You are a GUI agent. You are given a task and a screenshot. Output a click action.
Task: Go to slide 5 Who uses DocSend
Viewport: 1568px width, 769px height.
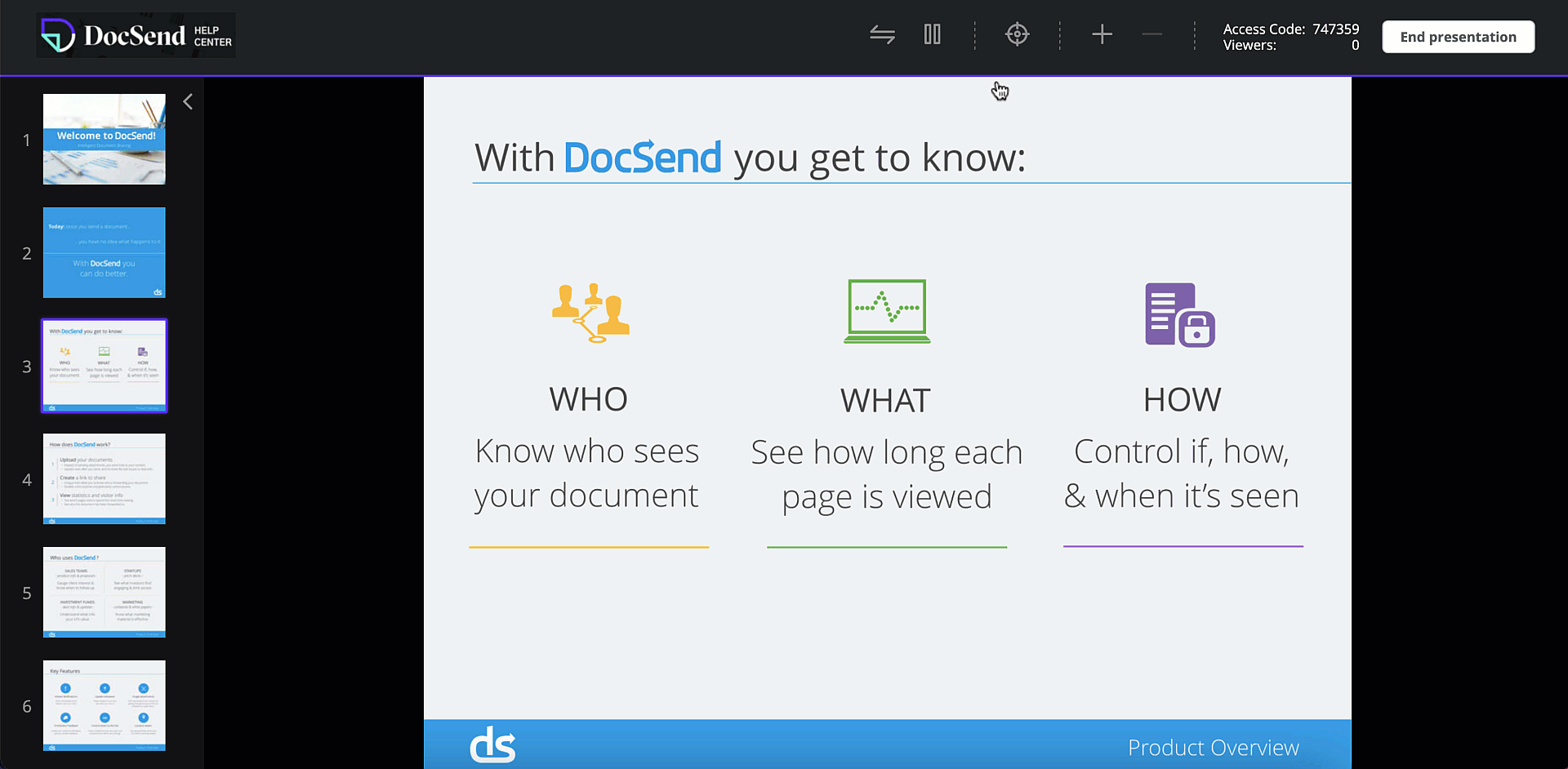tap(105, 592)
